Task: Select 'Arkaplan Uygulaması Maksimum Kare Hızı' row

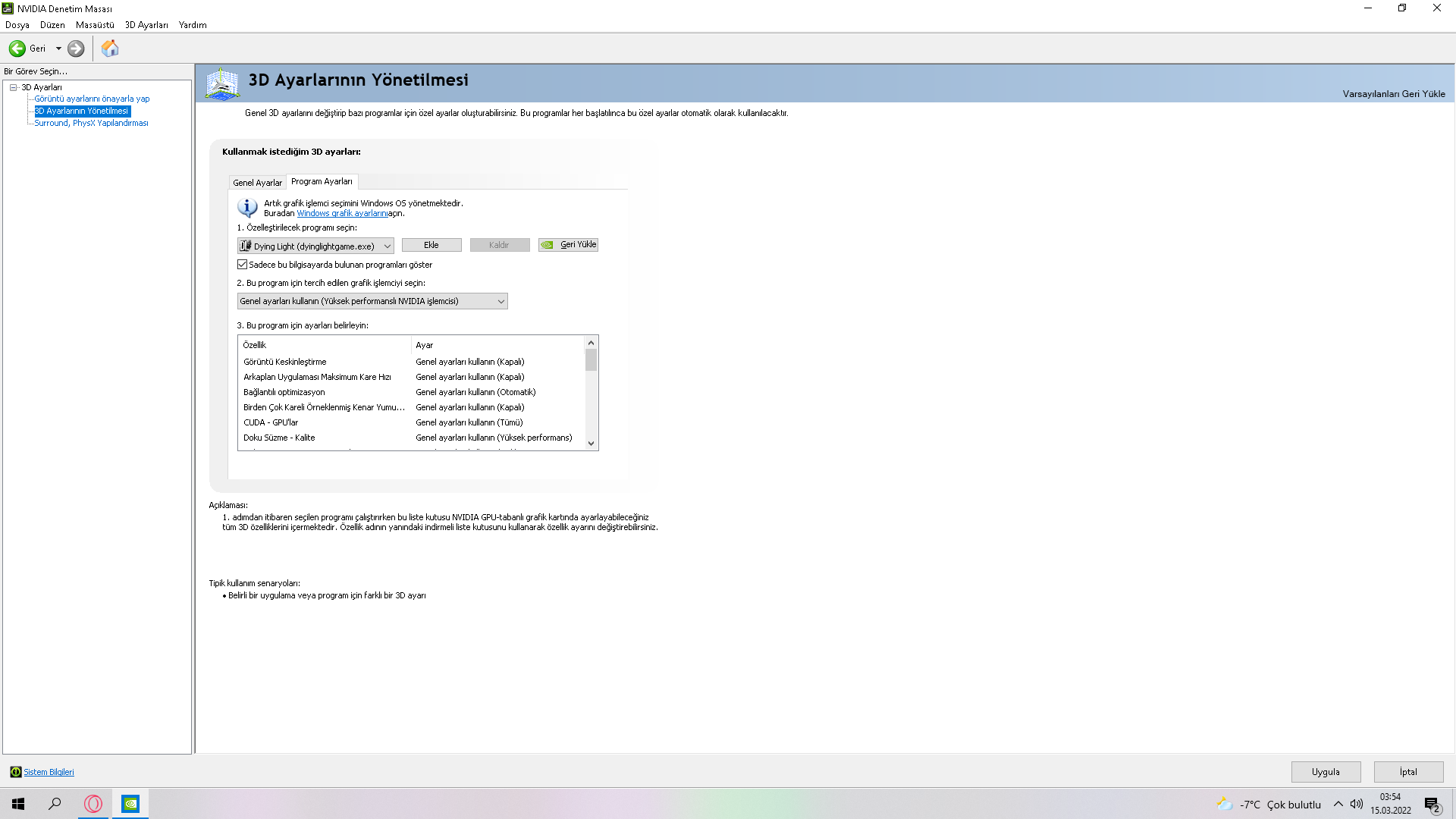Action: click(412, 377)
